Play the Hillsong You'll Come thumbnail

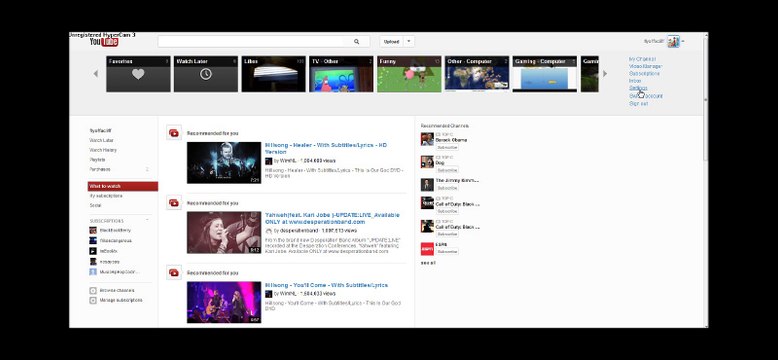click(224, 302)
